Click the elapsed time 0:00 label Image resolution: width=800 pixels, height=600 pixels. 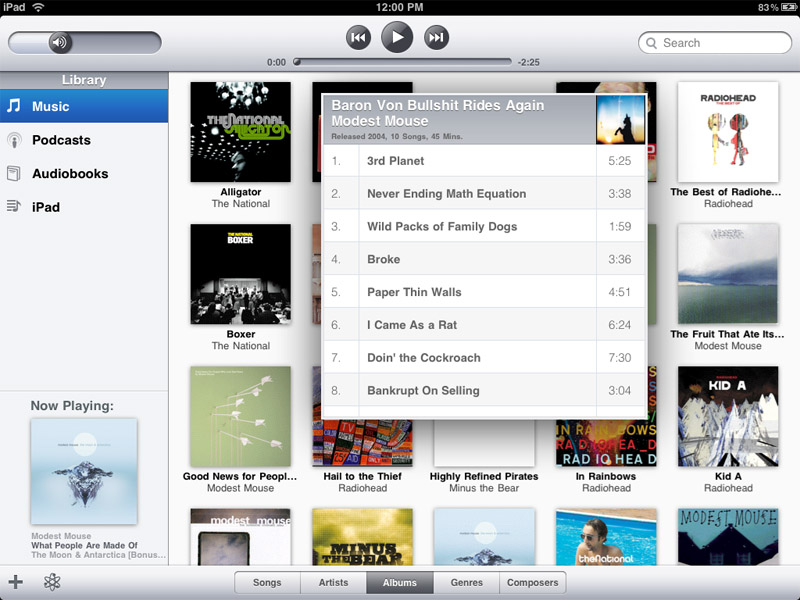(x=277, y=62)
